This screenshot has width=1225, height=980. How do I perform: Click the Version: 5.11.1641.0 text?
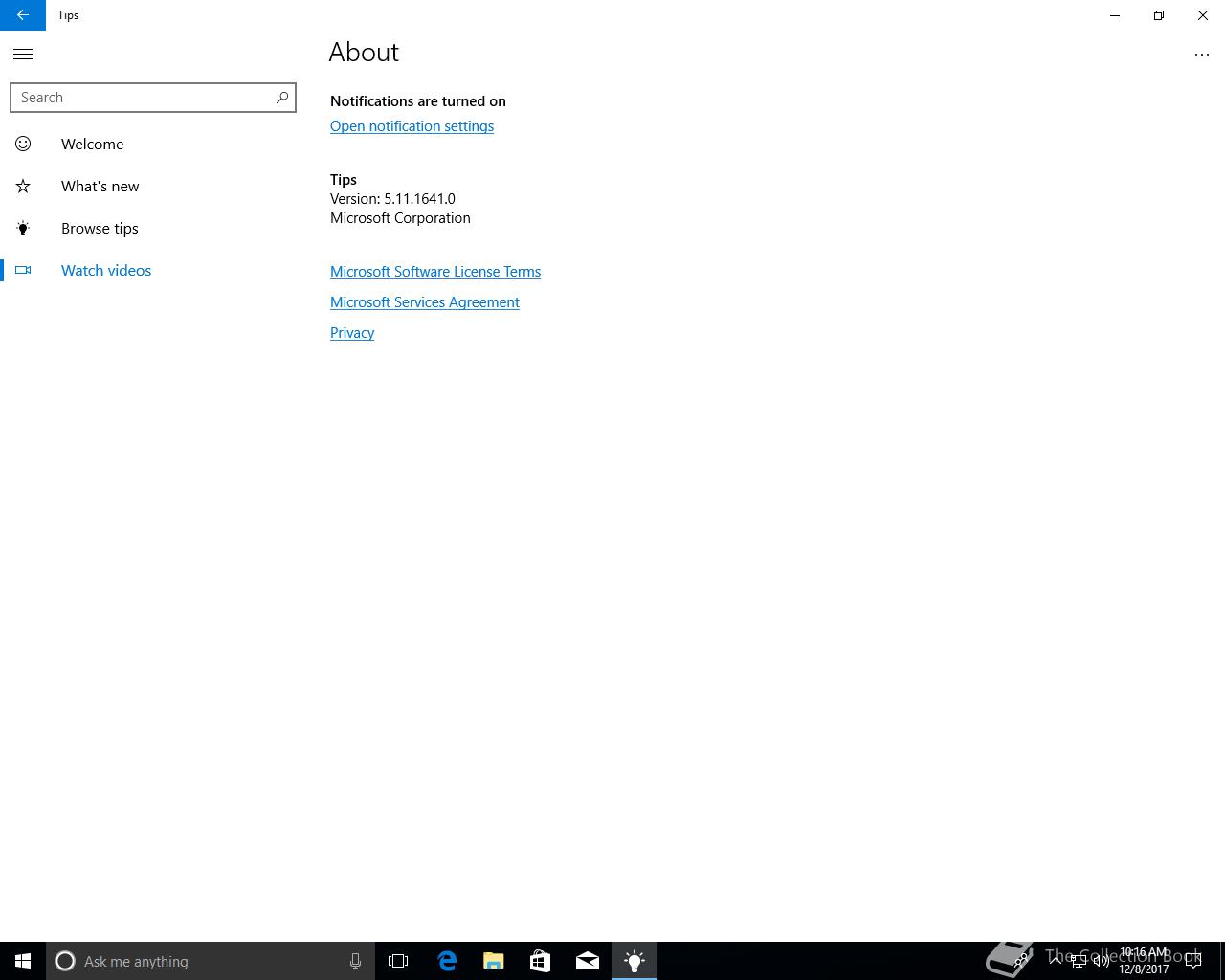(392, 199)
